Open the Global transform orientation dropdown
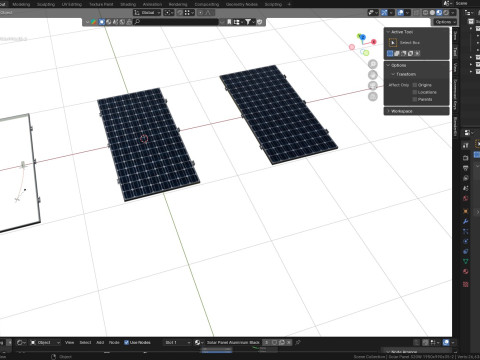The height and width of the screenshot is (360, 480). click(147, 13)
